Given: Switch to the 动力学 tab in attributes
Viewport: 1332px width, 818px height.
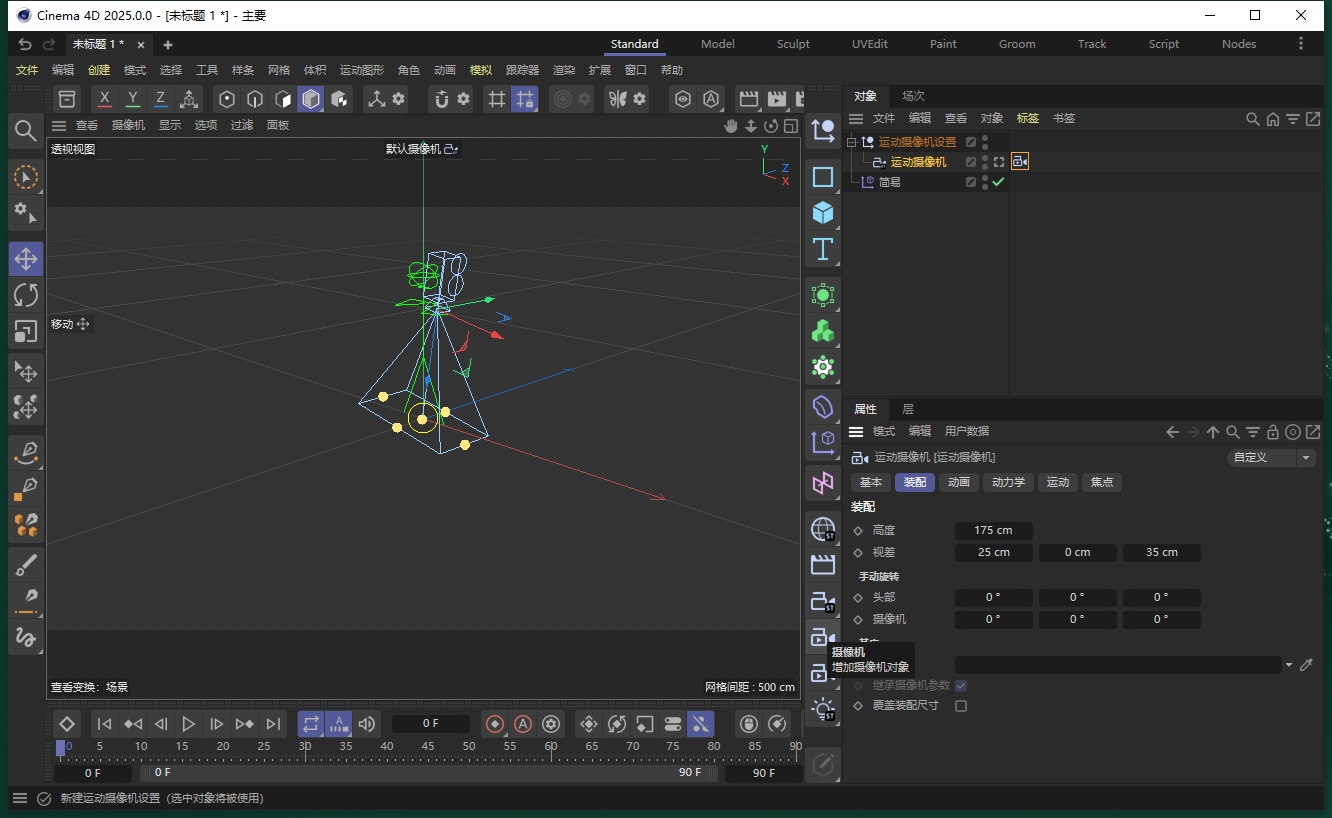Looking at the screenshot, I should [x=1008, y=482].
